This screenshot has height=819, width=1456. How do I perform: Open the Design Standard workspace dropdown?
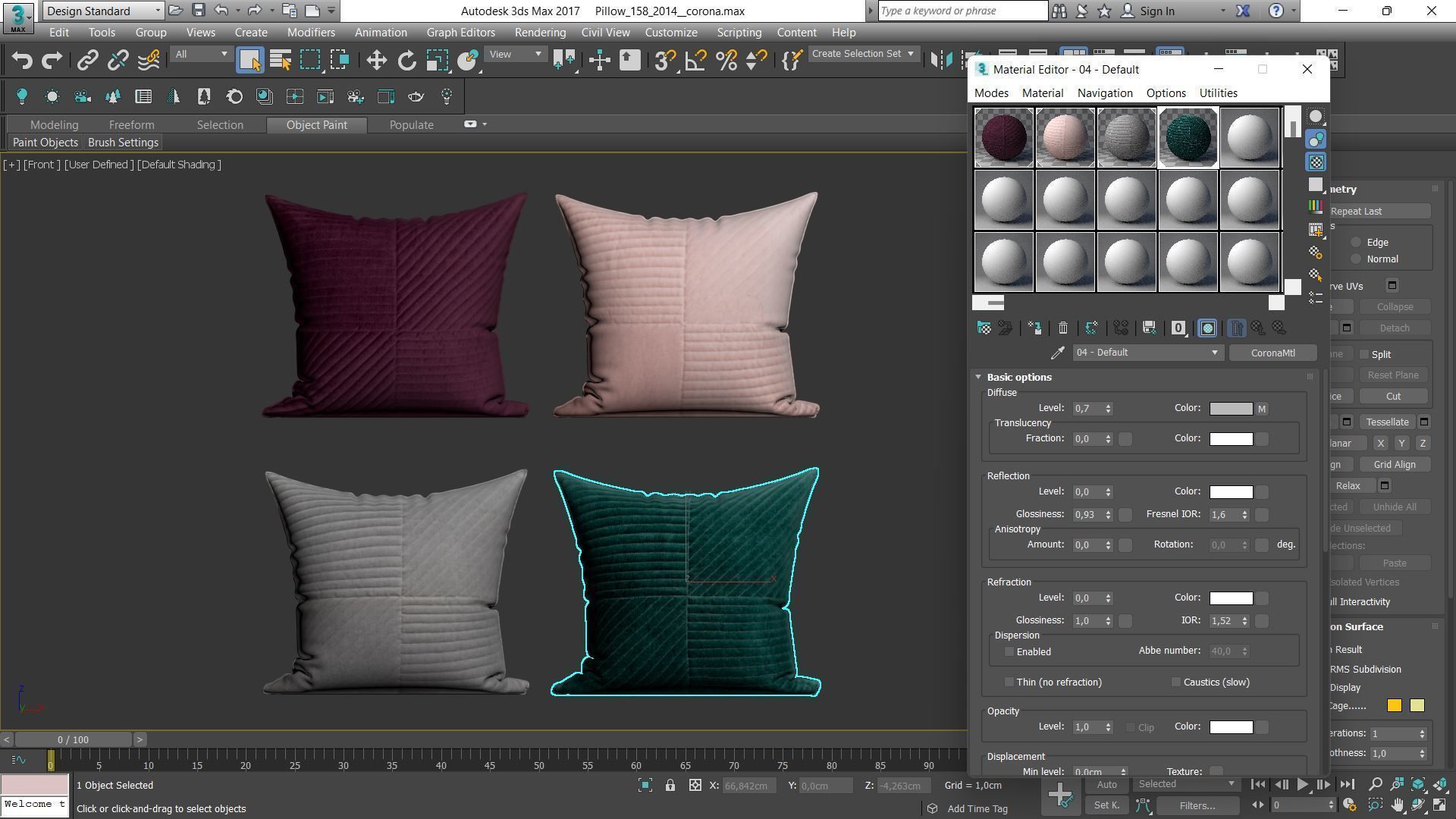click(x=103, y=11)
